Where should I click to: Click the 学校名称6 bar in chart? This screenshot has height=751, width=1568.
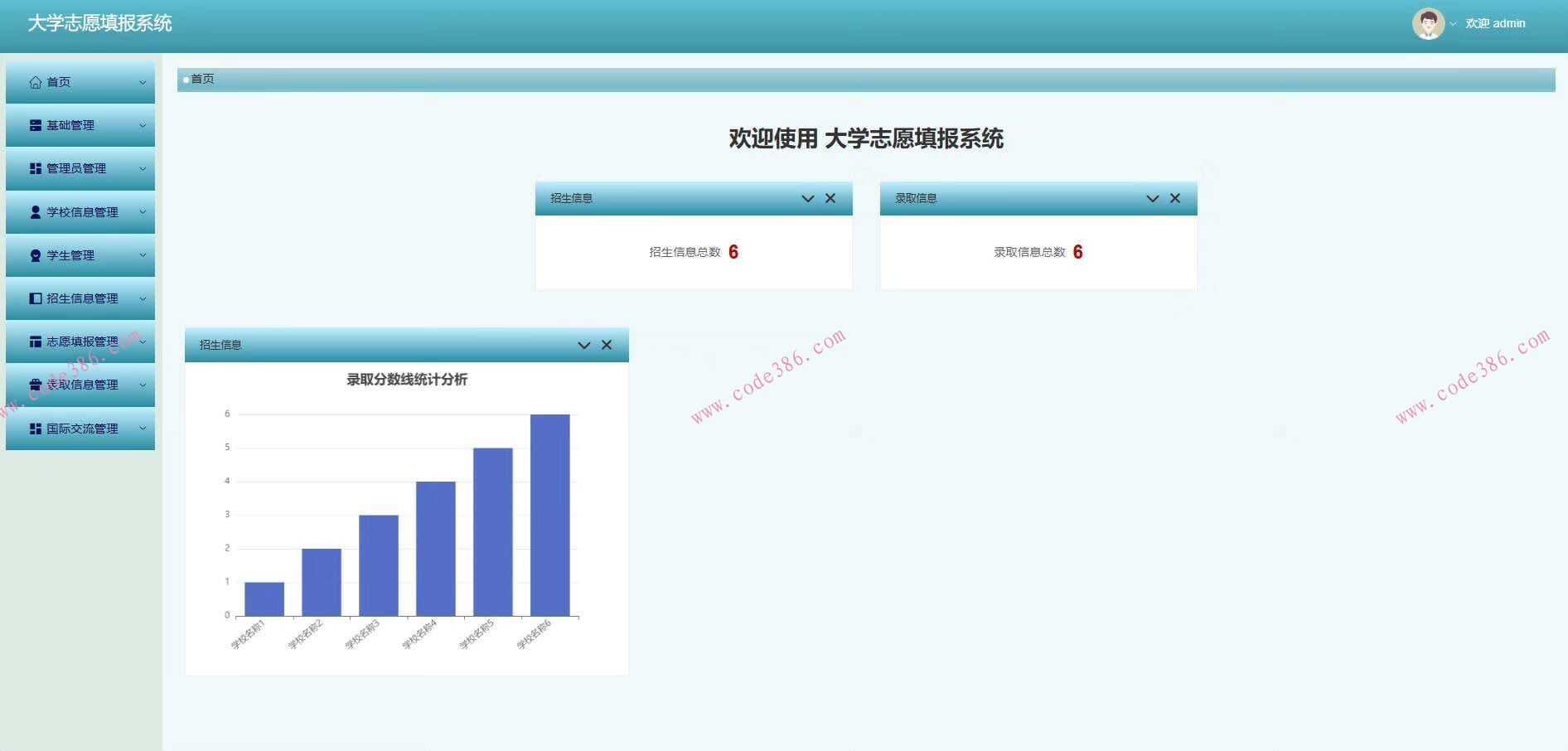(550, 515)
